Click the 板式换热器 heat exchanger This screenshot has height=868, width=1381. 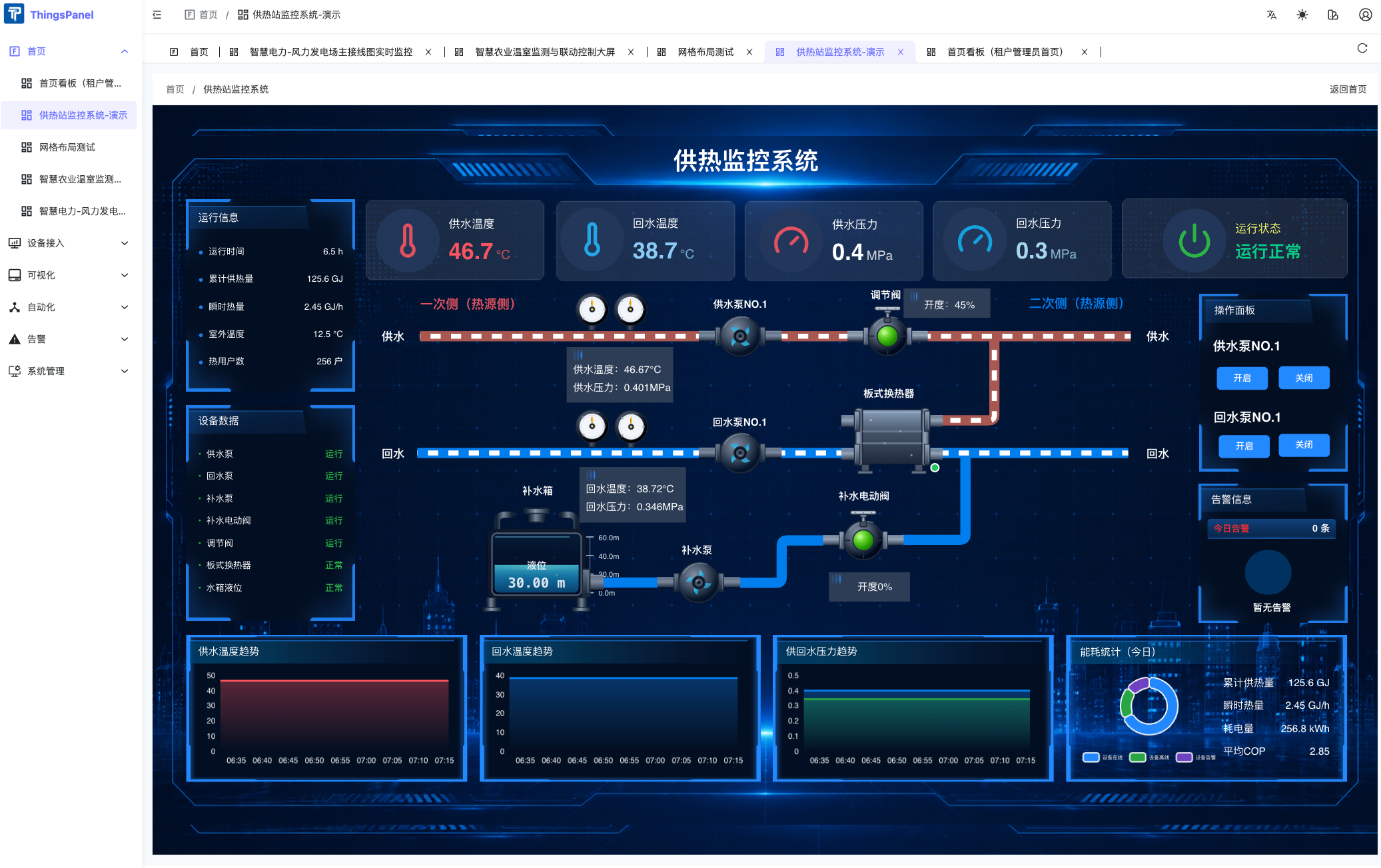(892, 440)
